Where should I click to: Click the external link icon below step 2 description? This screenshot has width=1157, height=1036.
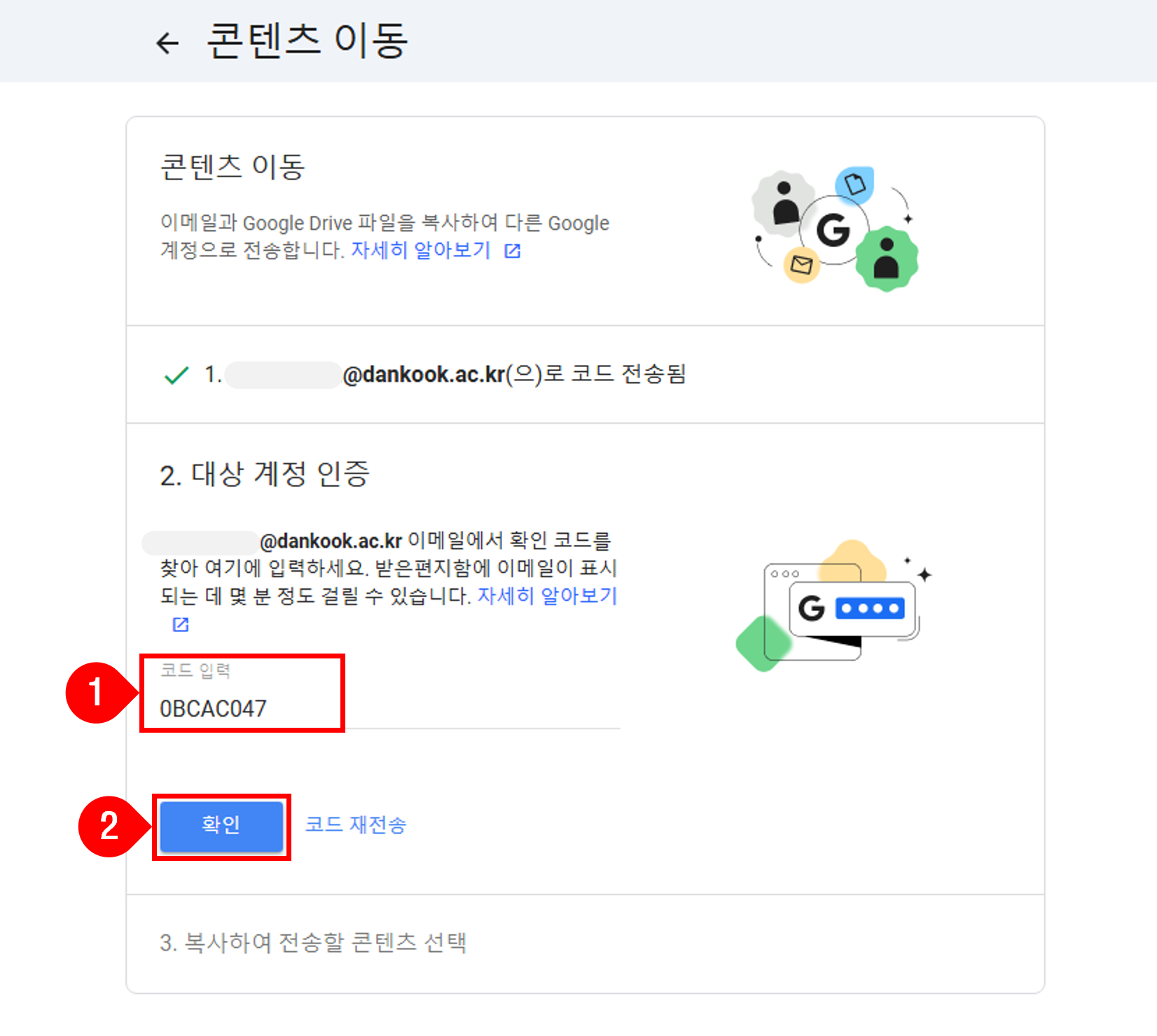coord(181,624)
